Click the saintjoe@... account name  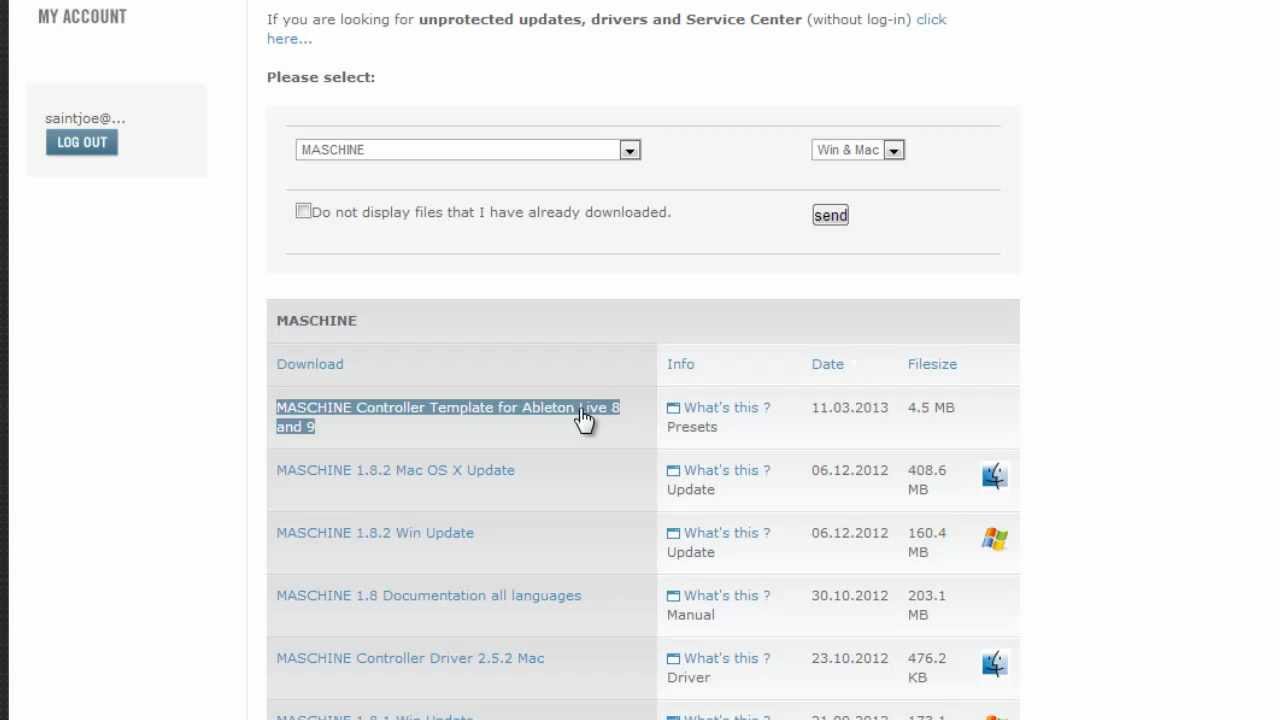(85, 118)
